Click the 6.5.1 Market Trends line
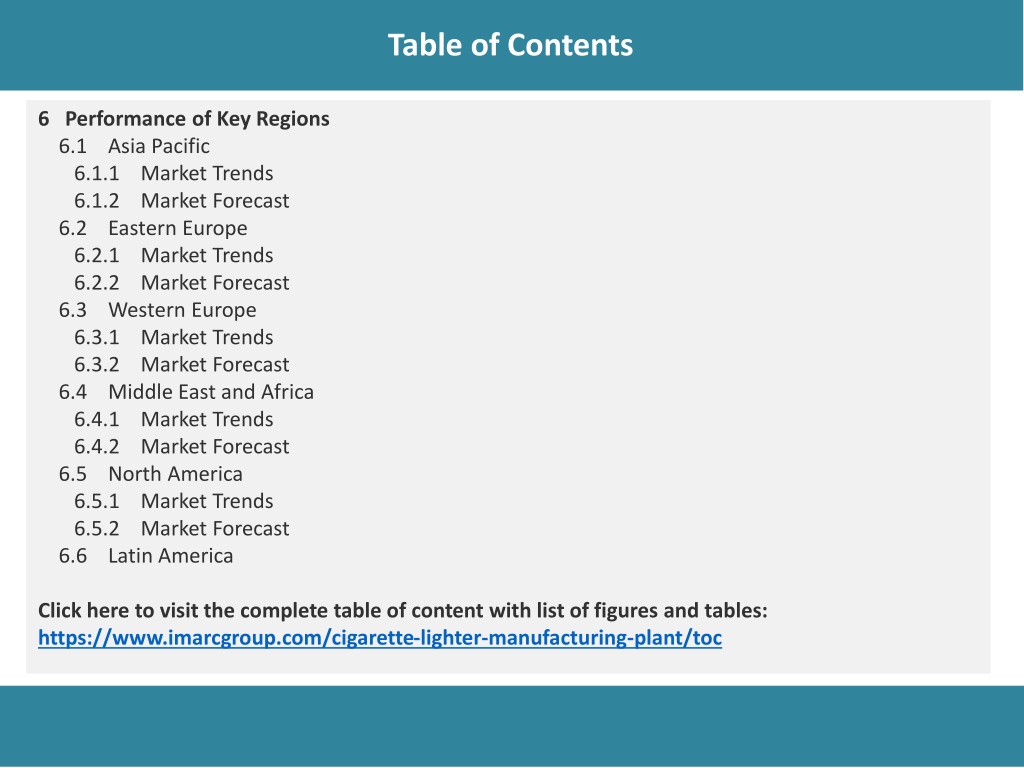 [173, 502]
